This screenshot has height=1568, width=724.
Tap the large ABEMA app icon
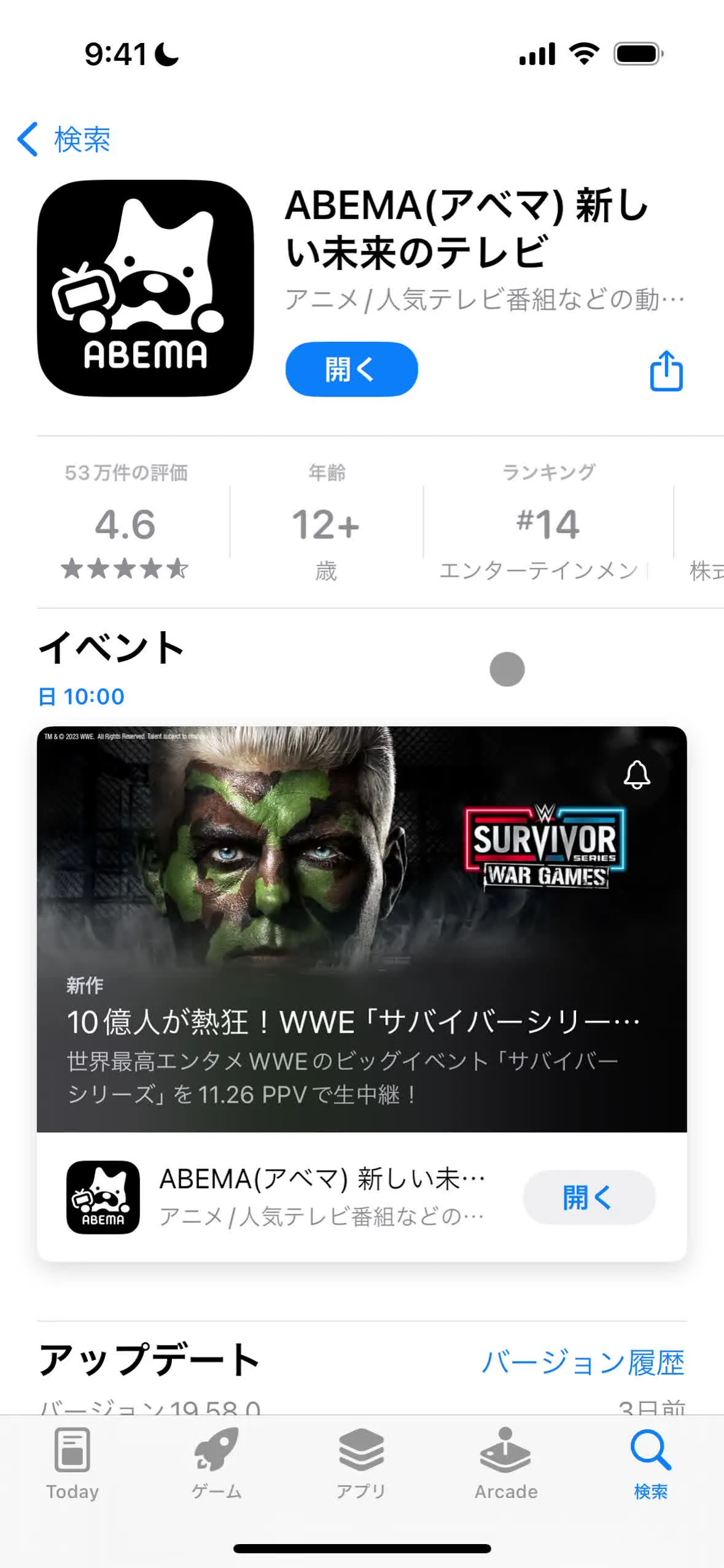(x=146, y=288)
